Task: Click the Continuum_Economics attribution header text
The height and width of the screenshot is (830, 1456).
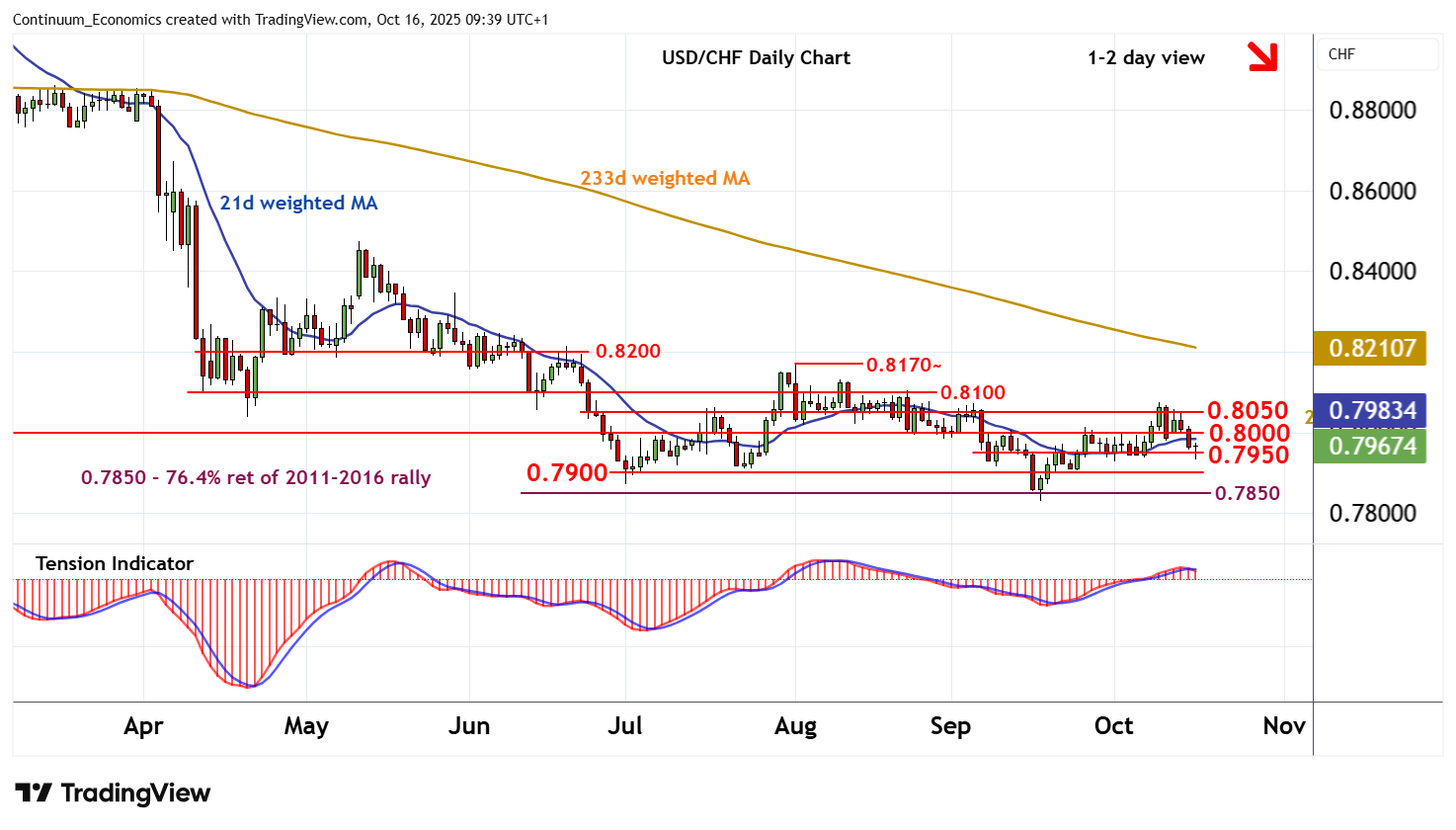Action: coord(281,20)
